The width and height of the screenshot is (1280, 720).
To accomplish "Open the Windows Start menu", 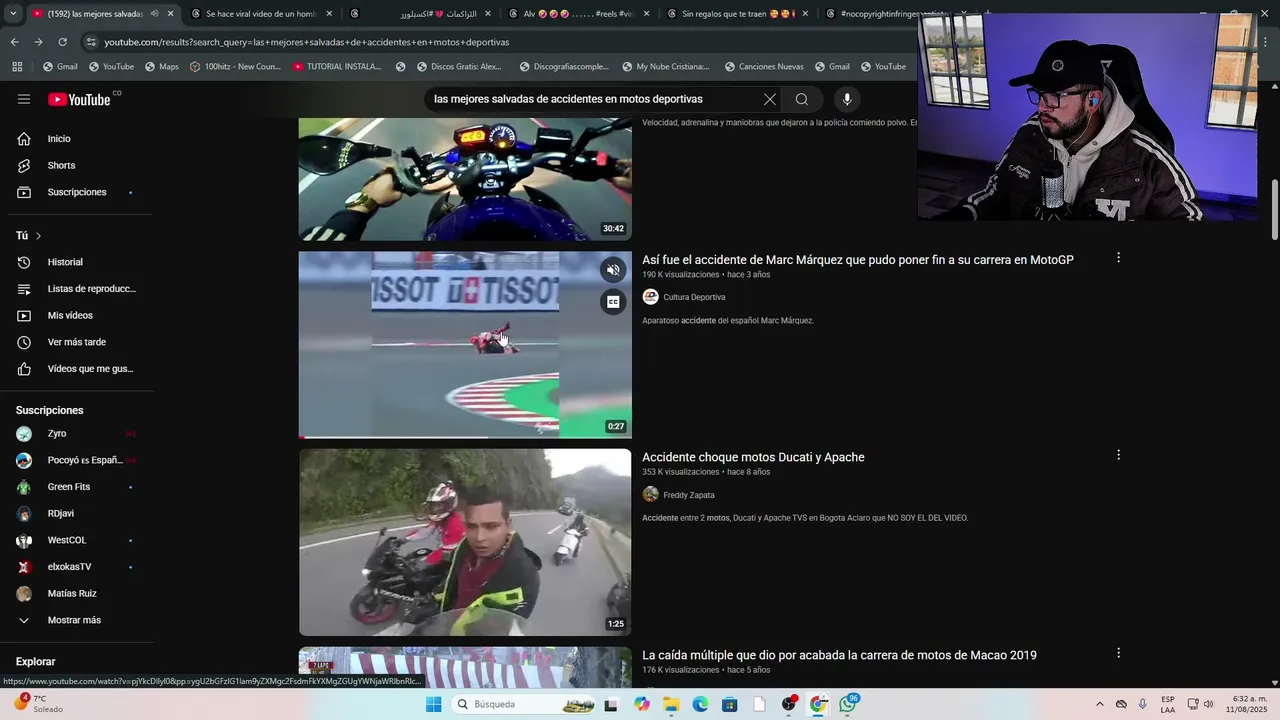I will coord(433,704).
